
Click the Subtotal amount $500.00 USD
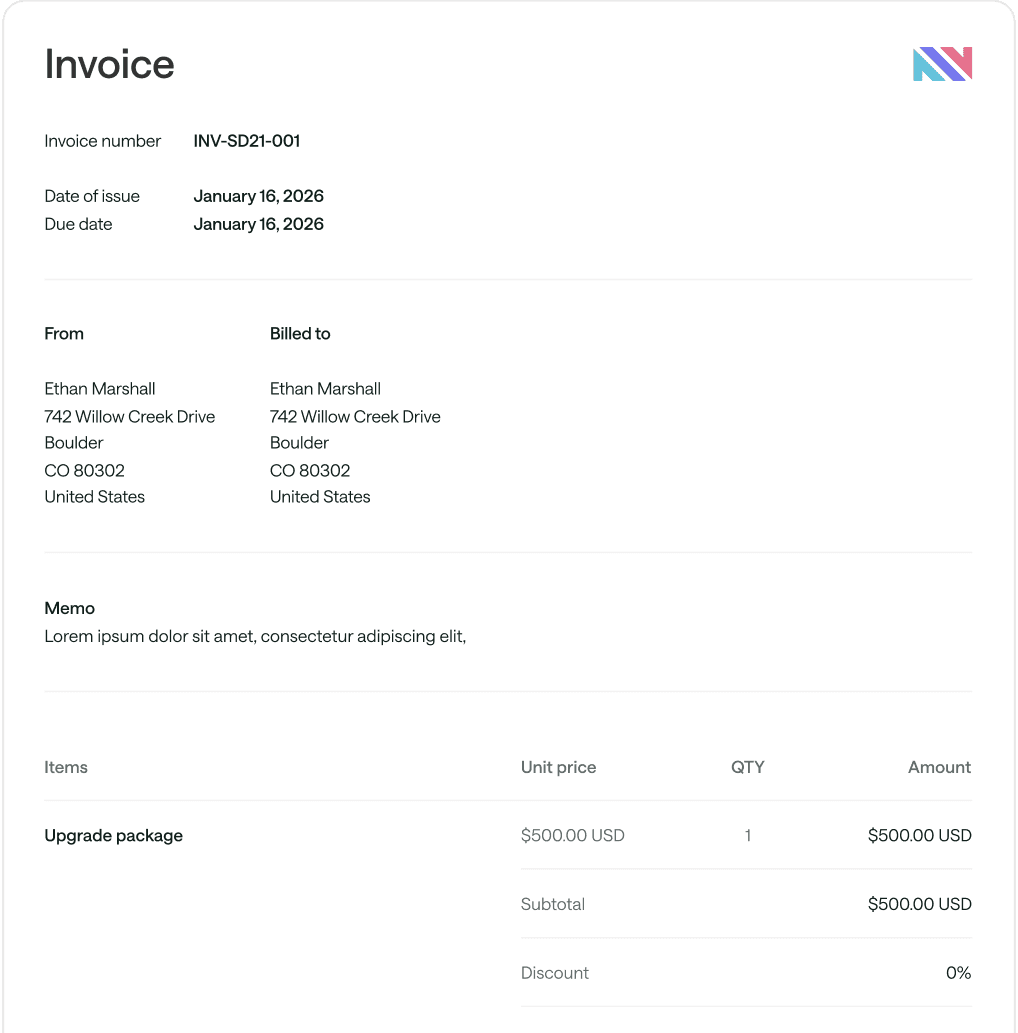(919, 904)
